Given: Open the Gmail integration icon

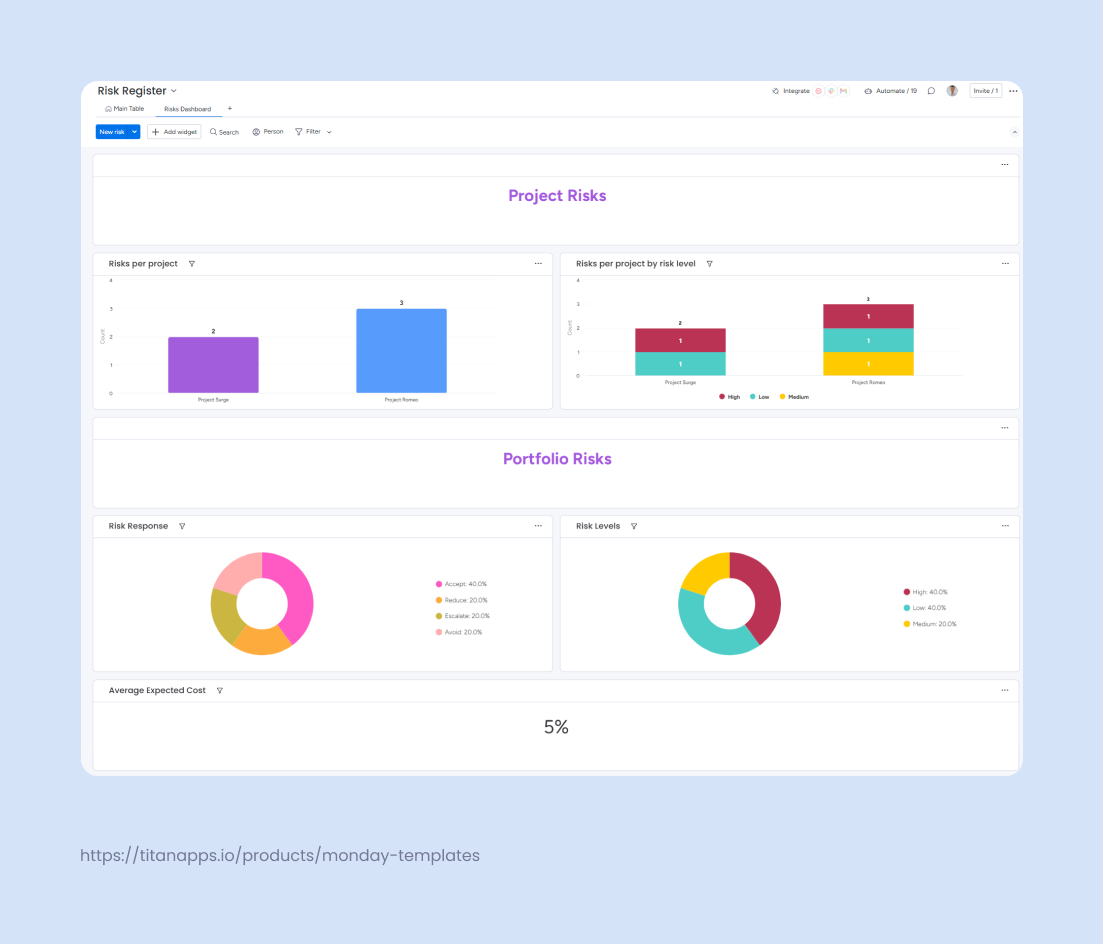Looking at the screenshot, I should click(843, 90).
